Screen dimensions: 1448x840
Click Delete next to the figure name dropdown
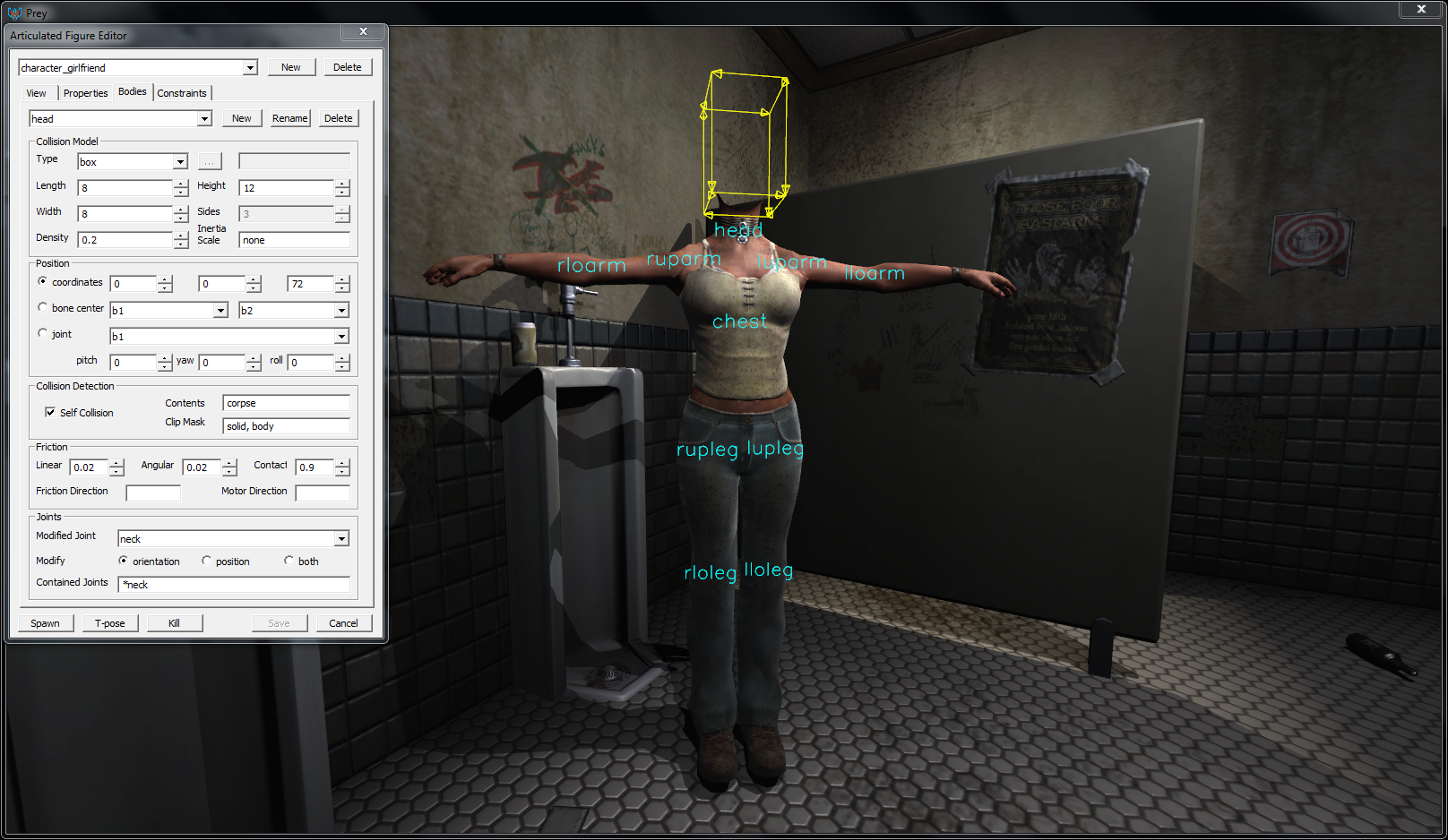tap(348, 67)
